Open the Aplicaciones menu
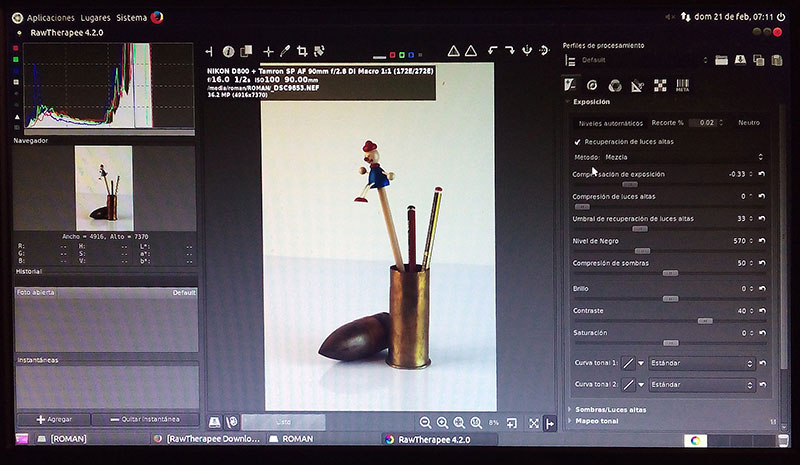The width and height of the screenshot is (800, 465). coord(50,18)
